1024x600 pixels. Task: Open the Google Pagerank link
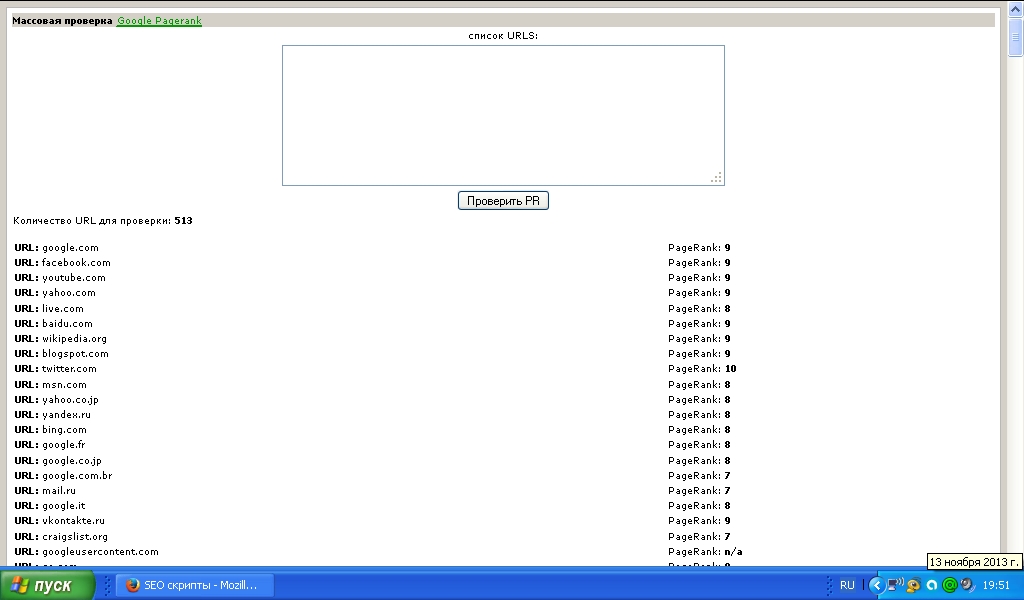pyautogui.click(x=159, y=20)
